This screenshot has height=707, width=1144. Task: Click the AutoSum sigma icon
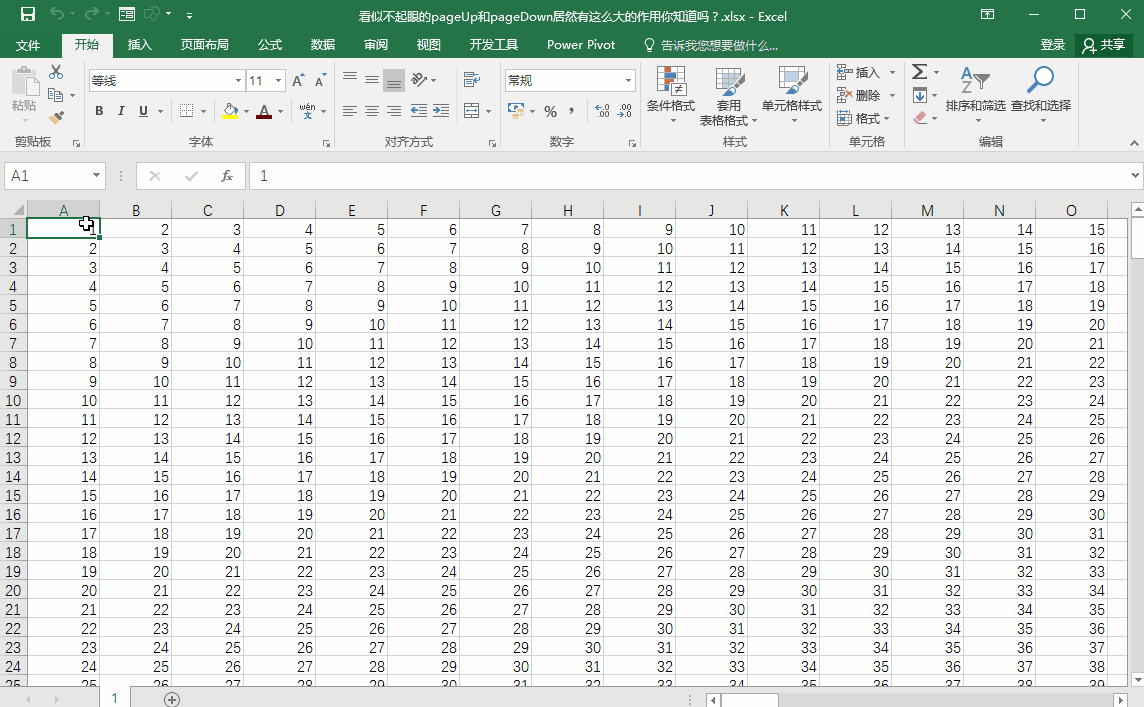click(920, 72)
